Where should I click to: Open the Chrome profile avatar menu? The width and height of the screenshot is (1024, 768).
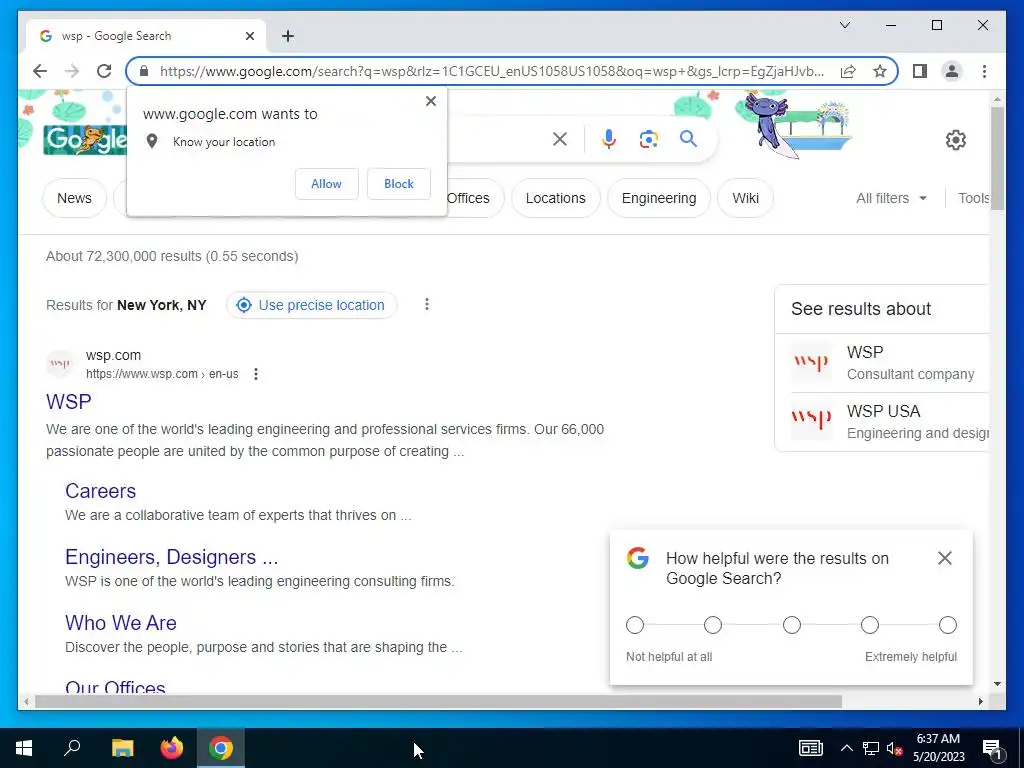coord(952,71)
